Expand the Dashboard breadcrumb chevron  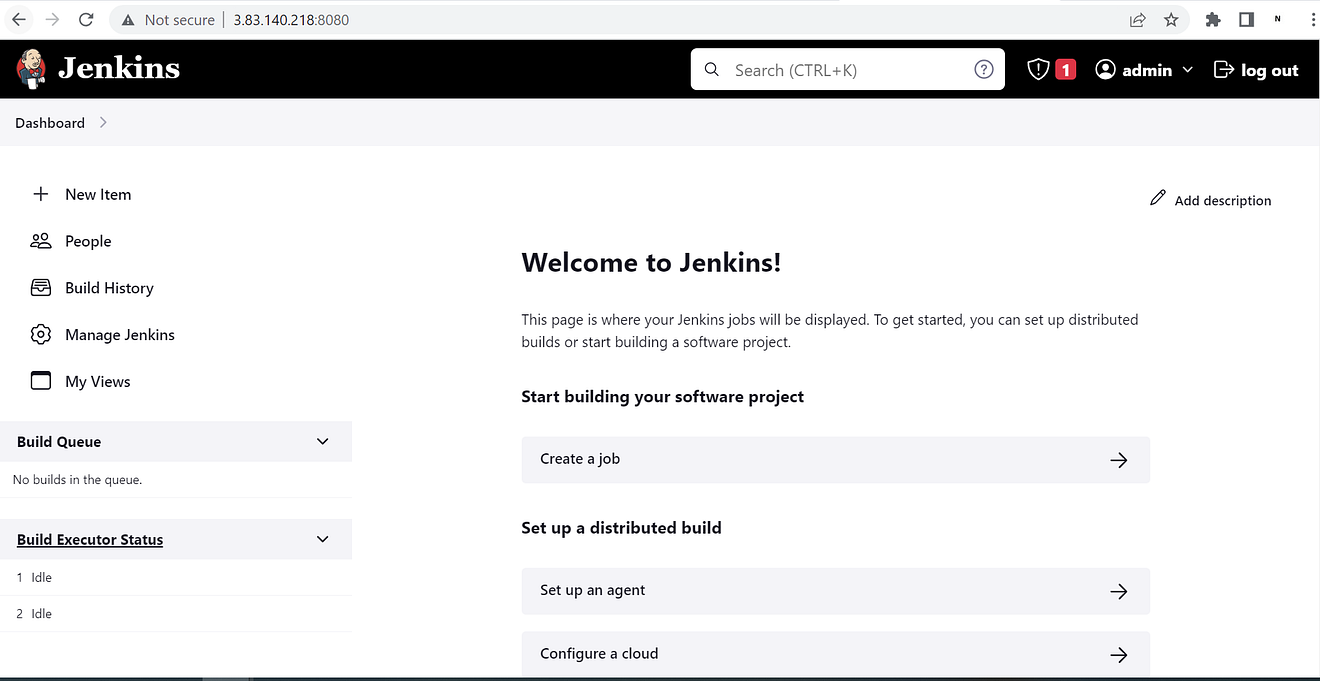pyautogui.click(x=103, y=123)
